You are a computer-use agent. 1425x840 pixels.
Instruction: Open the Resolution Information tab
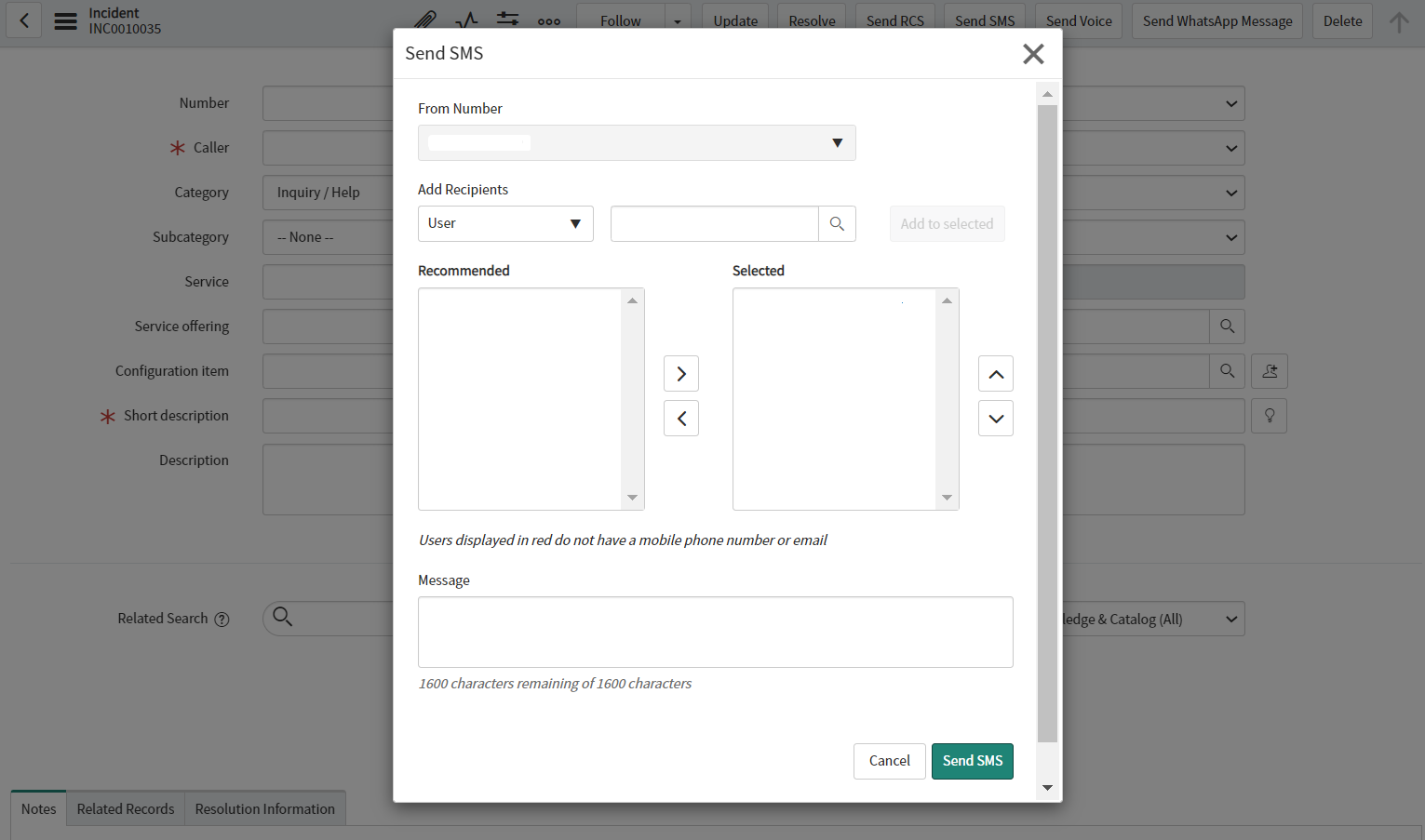(x=265, y=809)
